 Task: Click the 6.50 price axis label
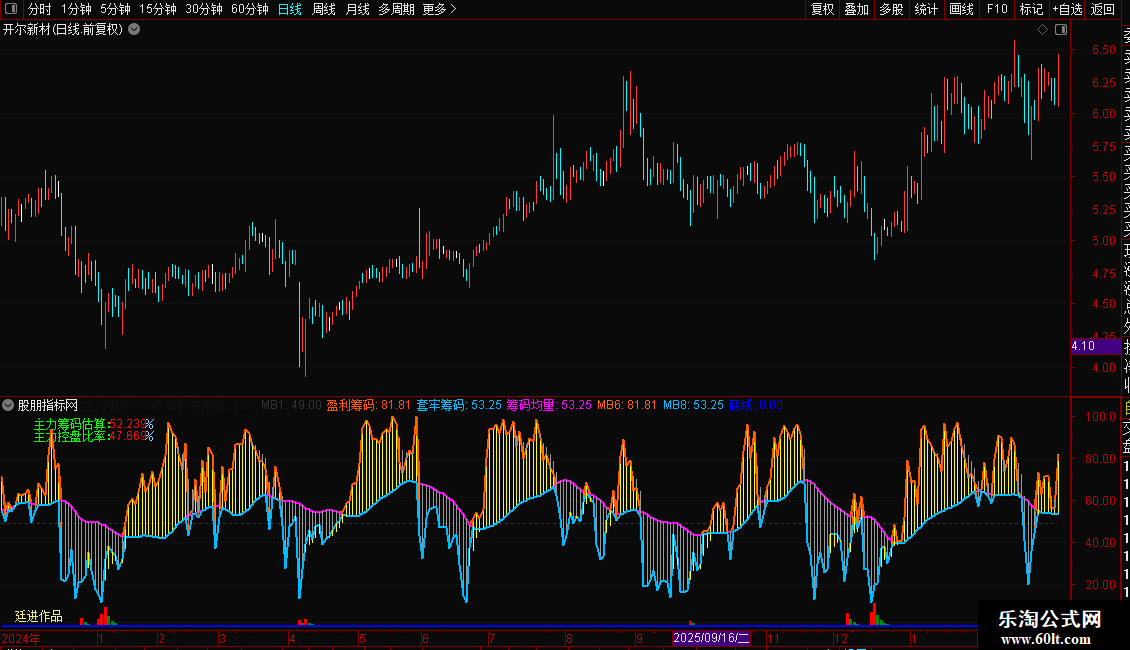point(1103,50)
